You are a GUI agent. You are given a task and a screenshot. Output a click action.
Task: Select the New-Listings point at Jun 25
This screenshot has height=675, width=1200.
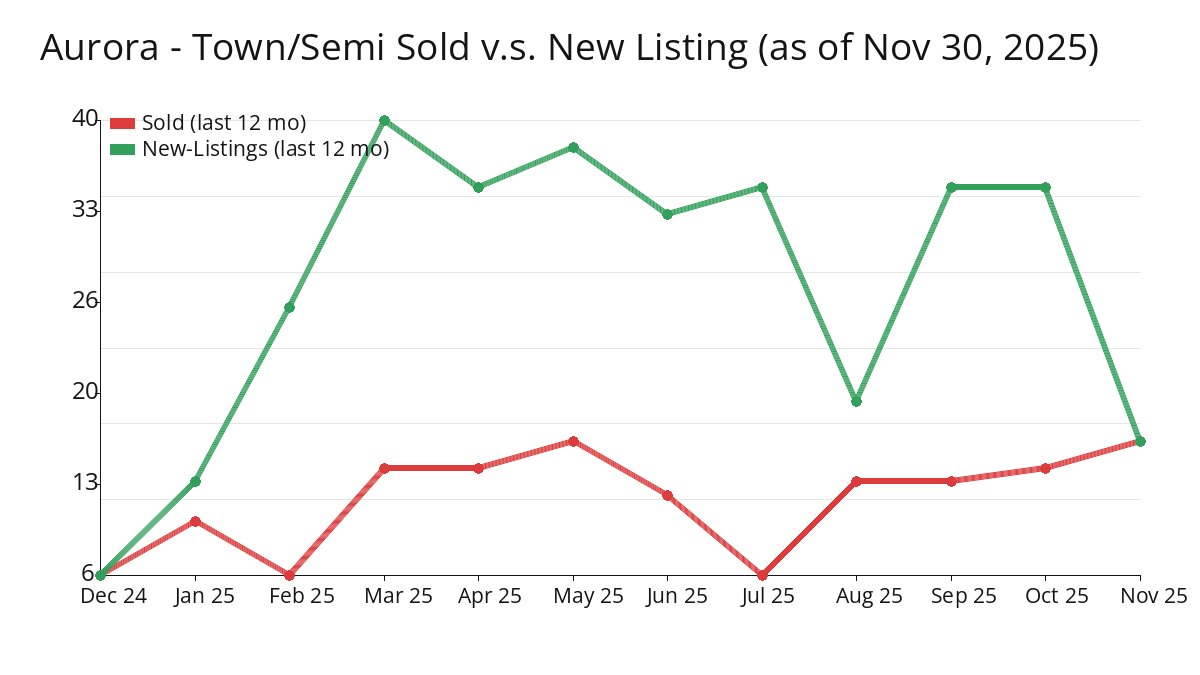point(667,214)
